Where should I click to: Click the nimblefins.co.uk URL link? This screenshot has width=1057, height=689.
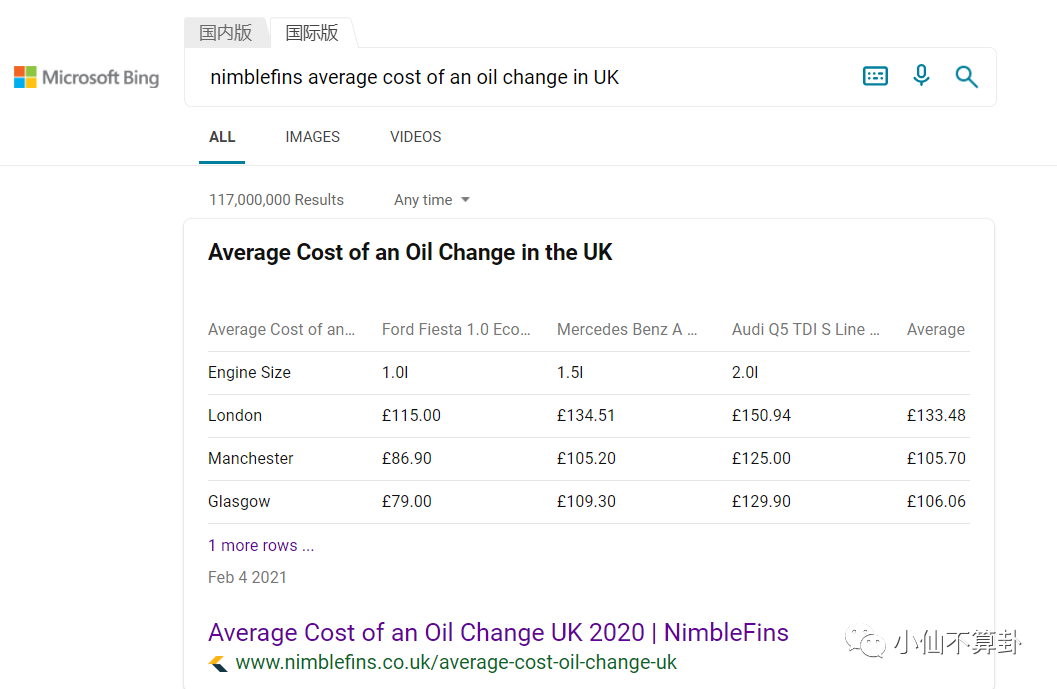[x=456, y=663]
